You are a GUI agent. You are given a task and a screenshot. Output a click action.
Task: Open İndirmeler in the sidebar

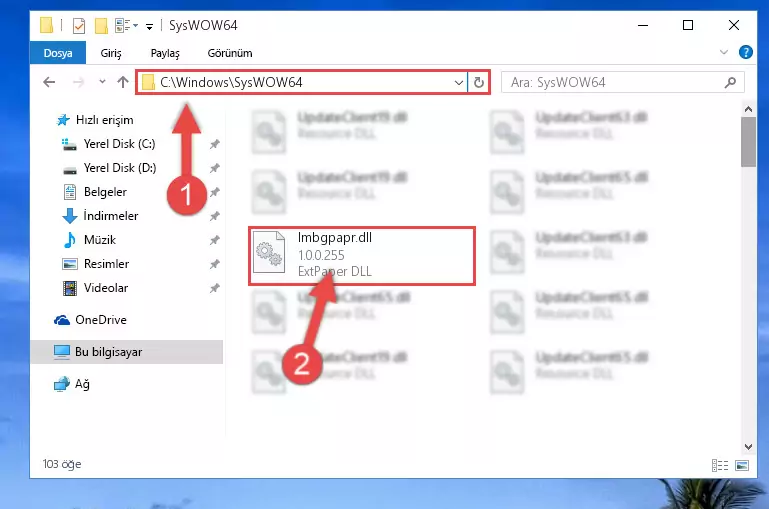click(110, 216)
